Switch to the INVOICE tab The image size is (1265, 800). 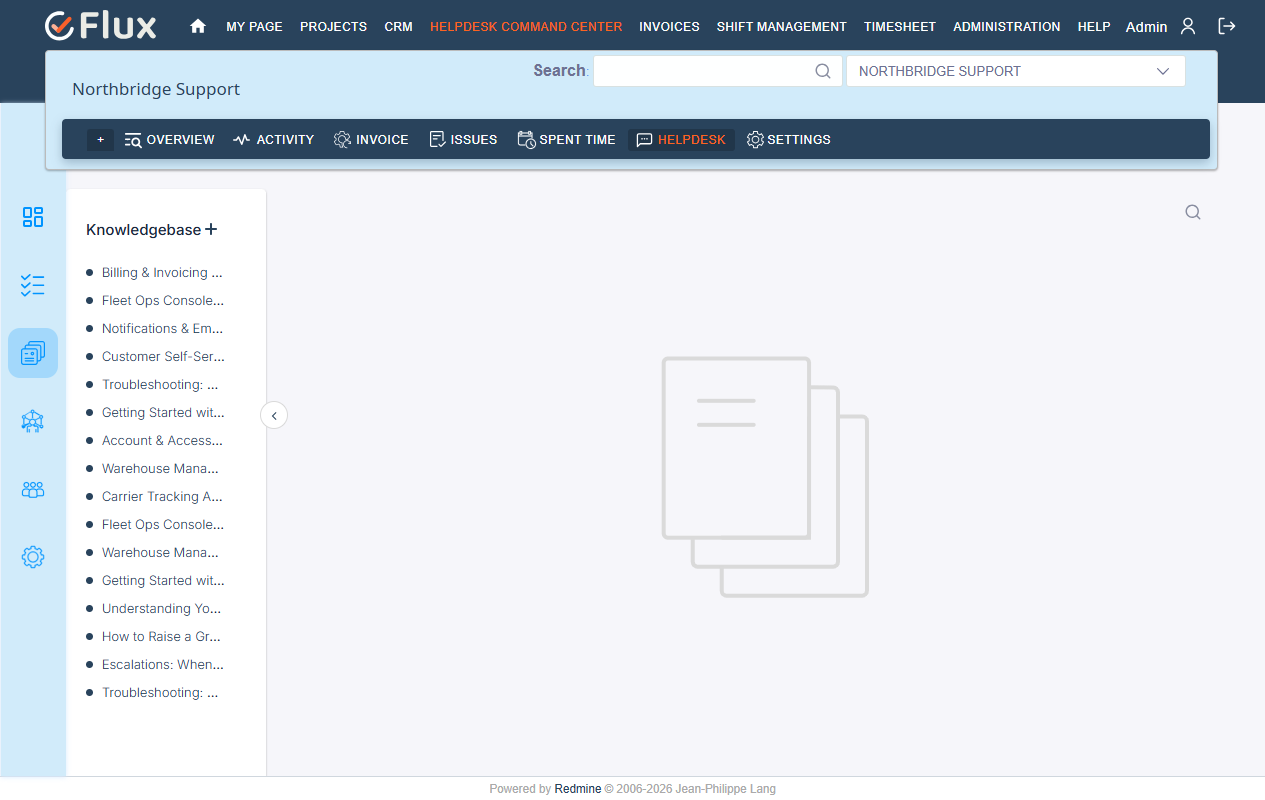click(x=371, y=140)
